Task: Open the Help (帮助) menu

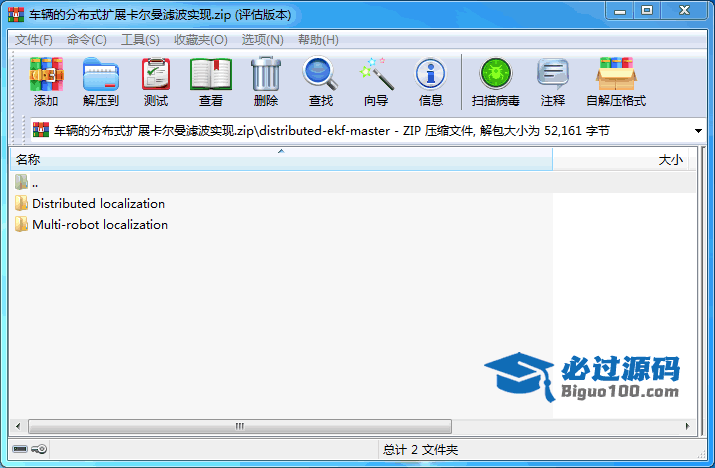Action: click(x=318, y=40)
